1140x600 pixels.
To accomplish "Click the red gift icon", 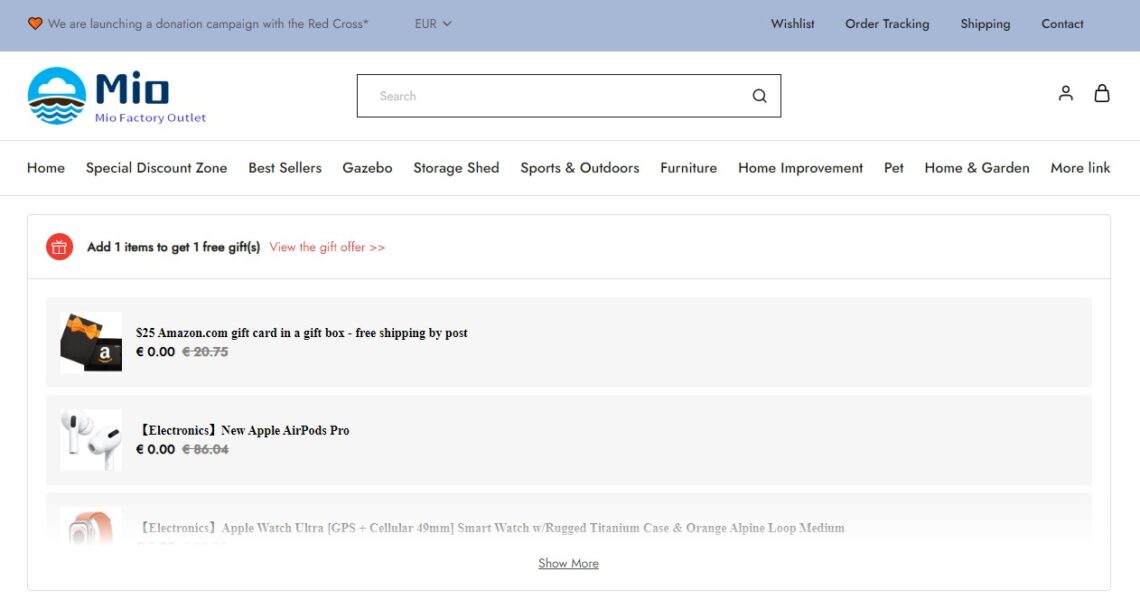I will coord(59,246).
